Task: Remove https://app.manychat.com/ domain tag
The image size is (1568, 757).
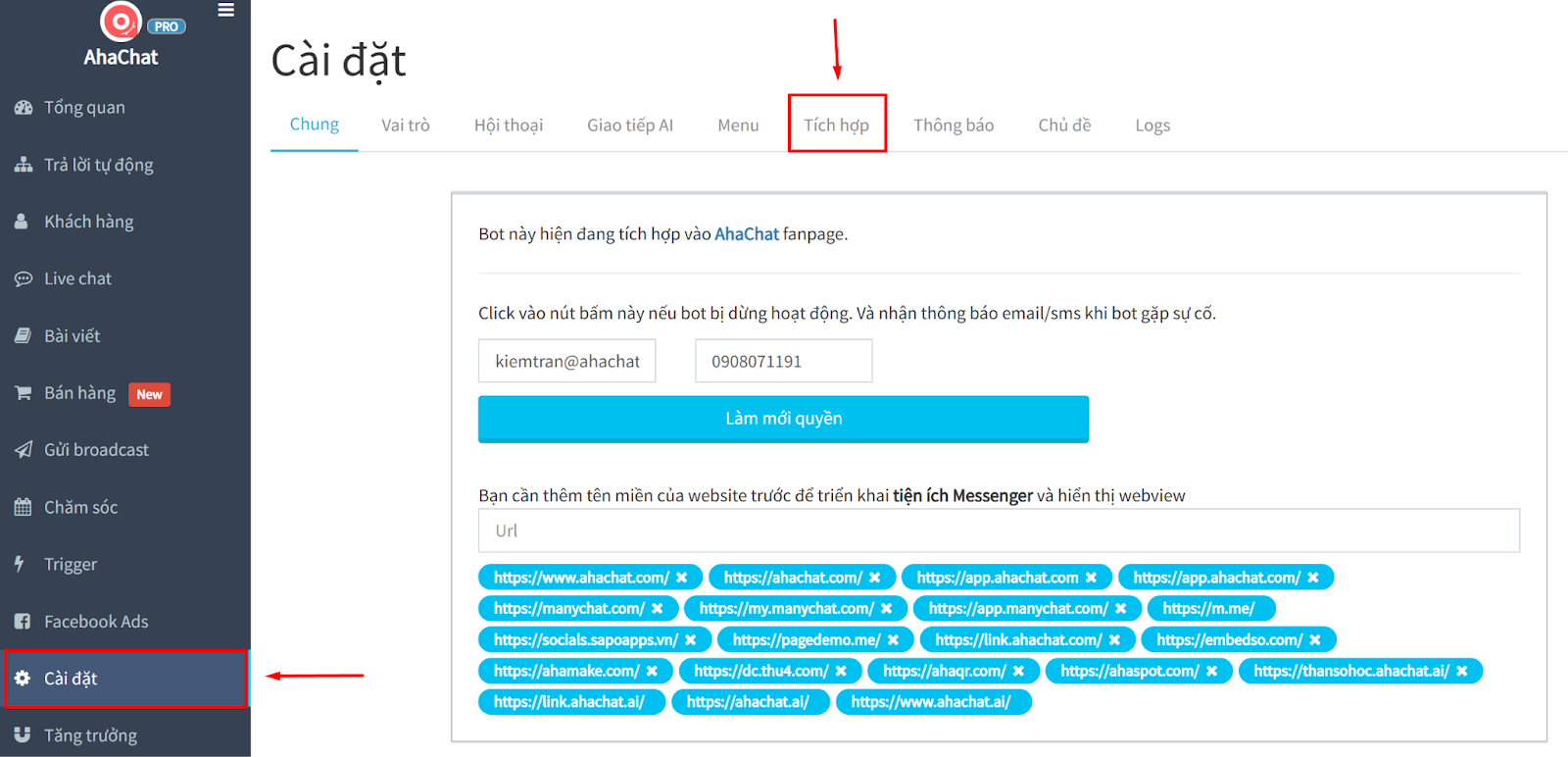Action: (x=1121, y=609)
